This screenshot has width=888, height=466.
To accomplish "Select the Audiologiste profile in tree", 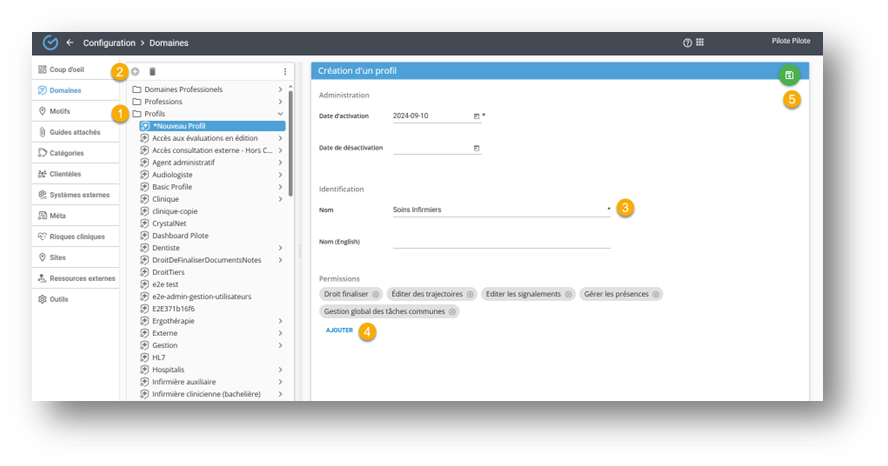I will [x=174, y=174].
